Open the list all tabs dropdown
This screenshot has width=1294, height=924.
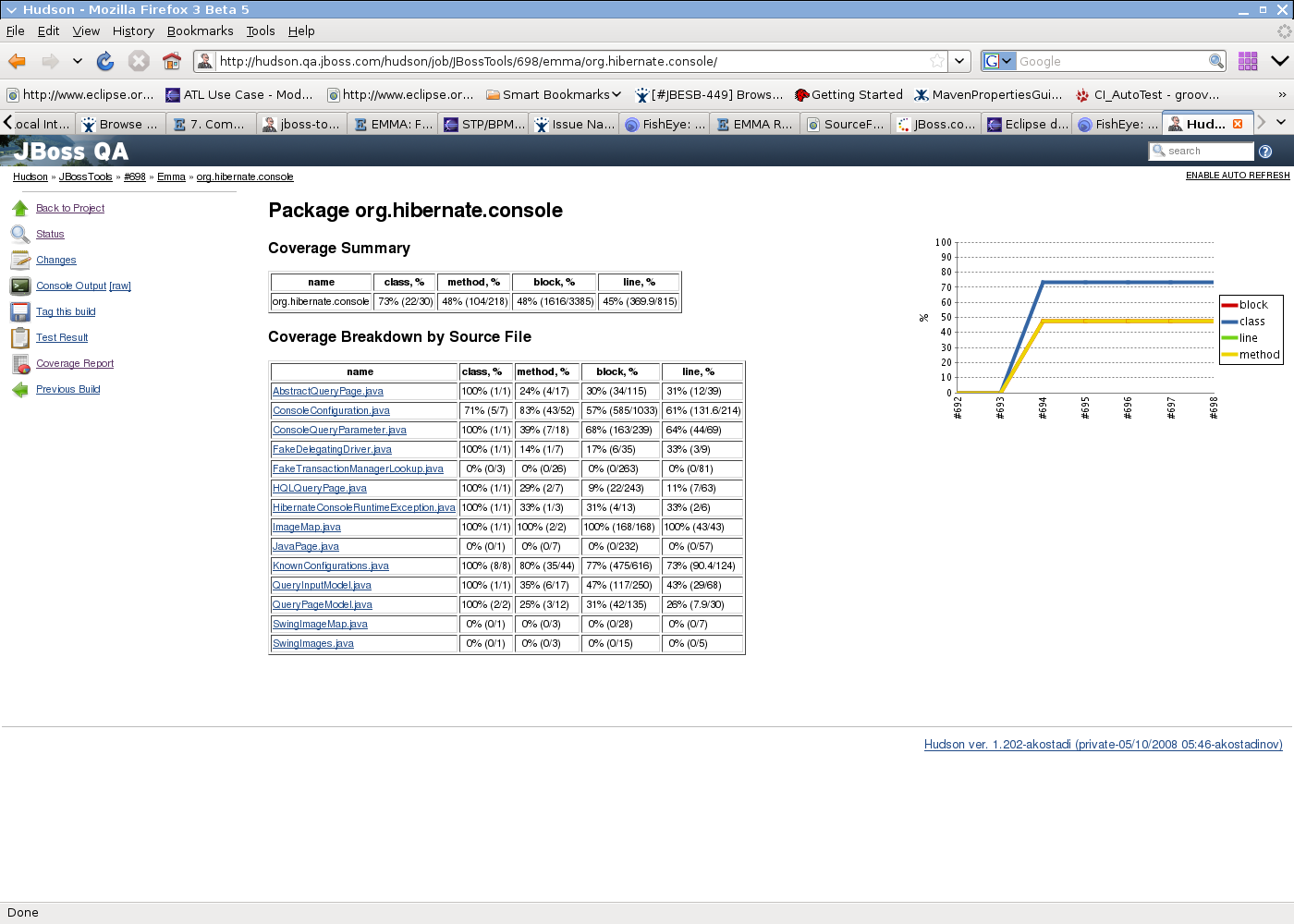pyautogui.click(x=1281, y=122)
